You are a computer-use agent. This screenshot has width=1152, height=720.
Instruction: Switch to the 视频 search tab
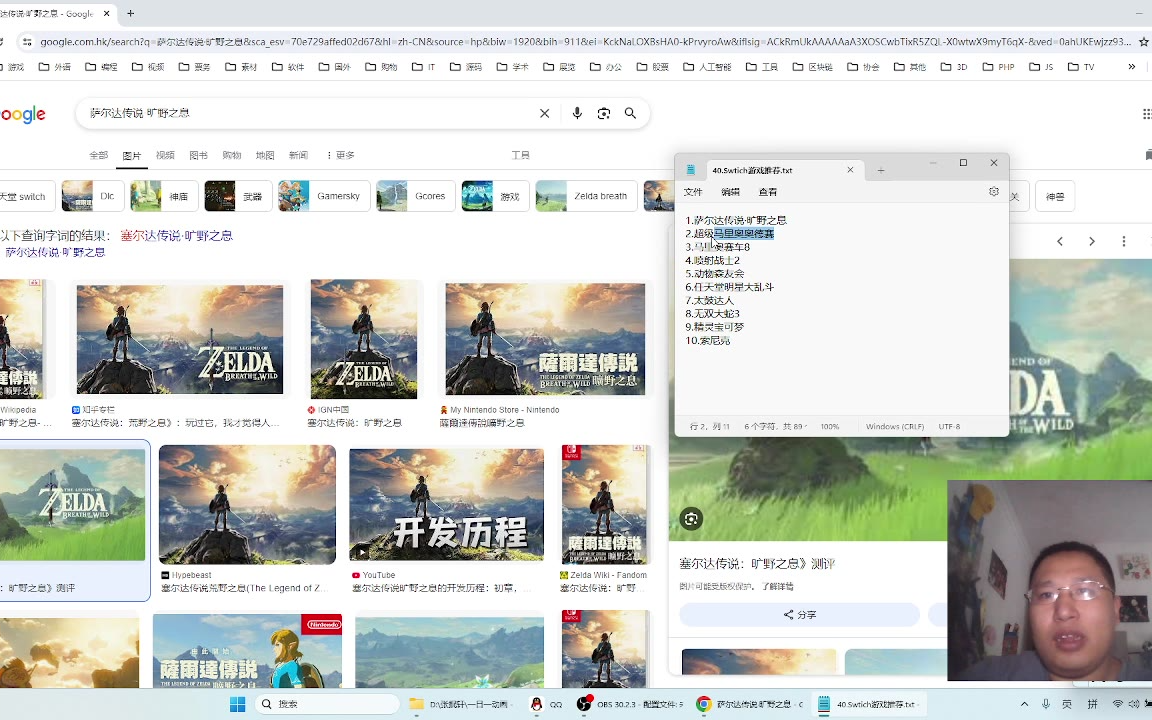tap(165, 155)
